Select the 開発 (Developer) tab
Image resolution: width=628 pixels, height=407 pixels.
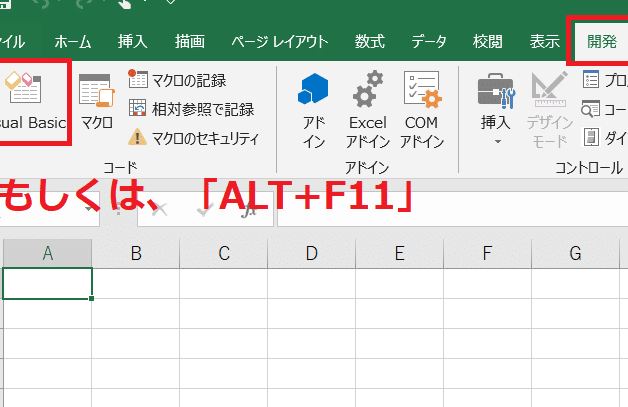[x=602, y=41]
